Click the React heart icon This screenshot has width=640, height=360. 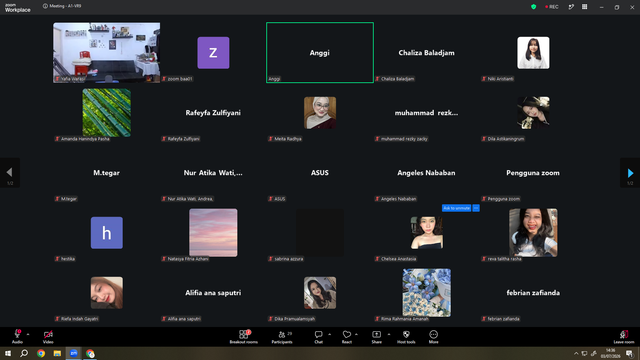click(x=347, y=337)
